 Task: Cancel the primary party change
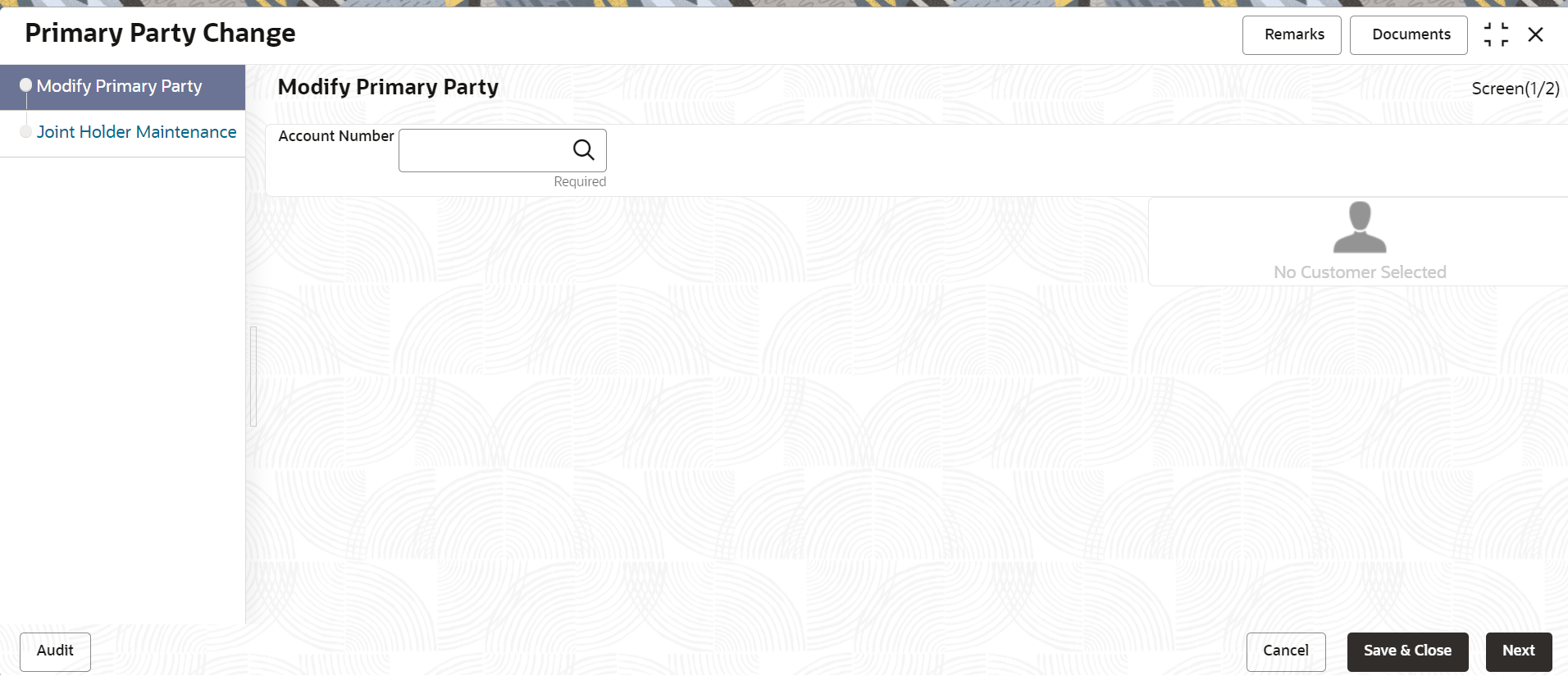tap(1286, 651)
